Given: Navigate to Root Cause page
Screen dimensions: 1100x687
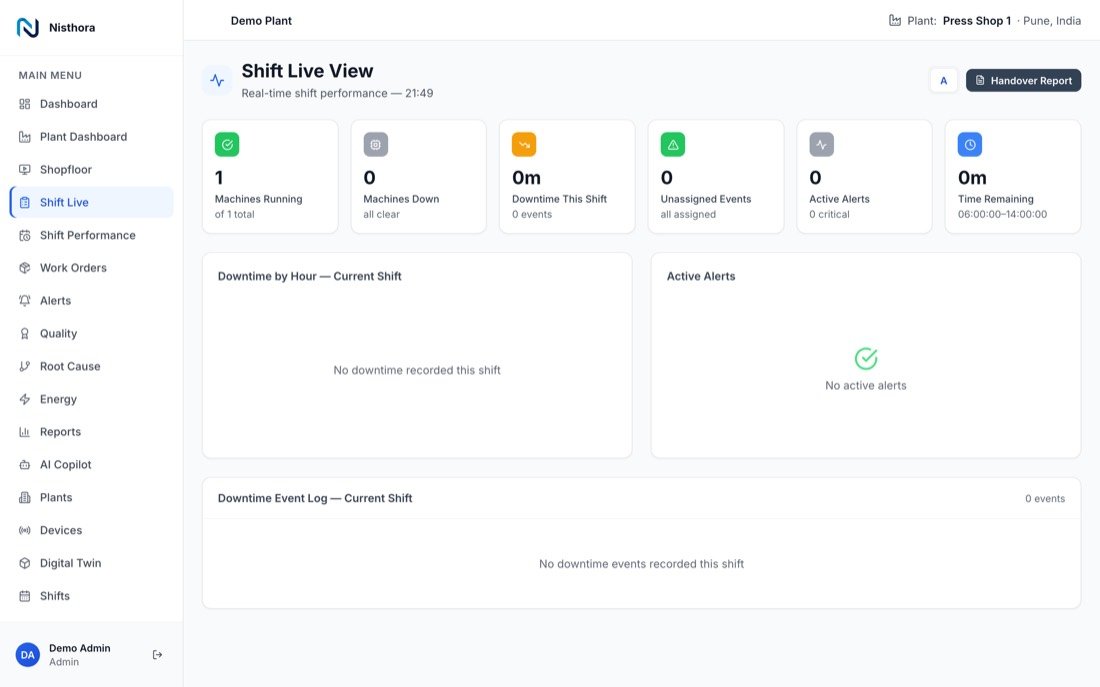Looking at the screenshot, I should [91, 366].
